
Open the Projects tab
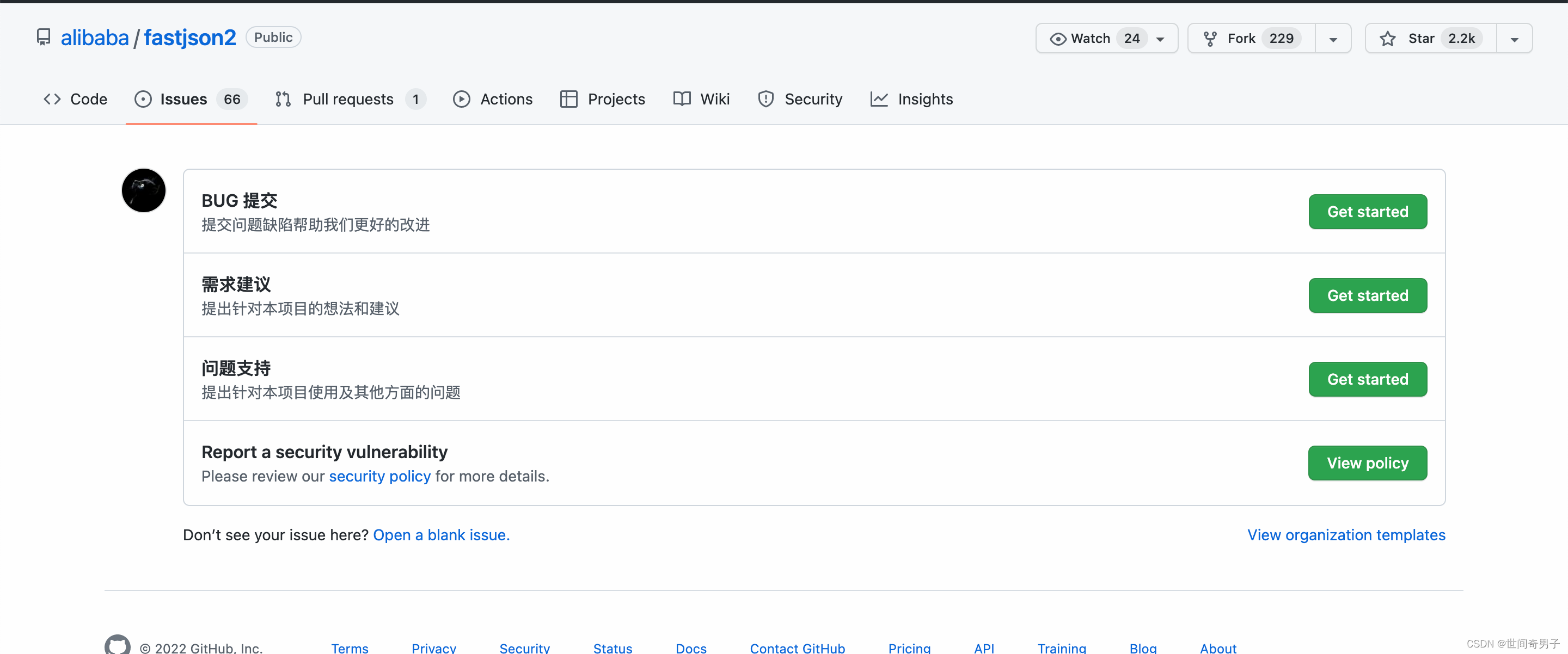[x=602, y=99]
